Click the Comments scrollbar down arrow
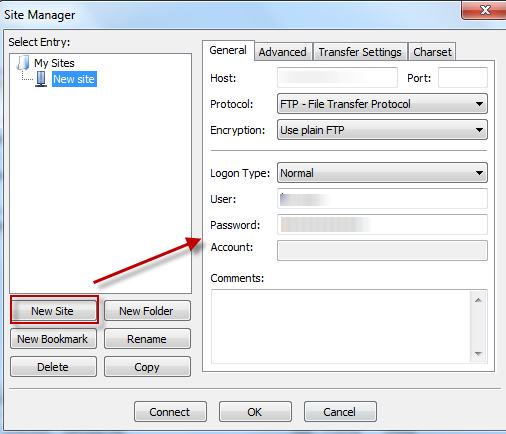 (478, 354)
